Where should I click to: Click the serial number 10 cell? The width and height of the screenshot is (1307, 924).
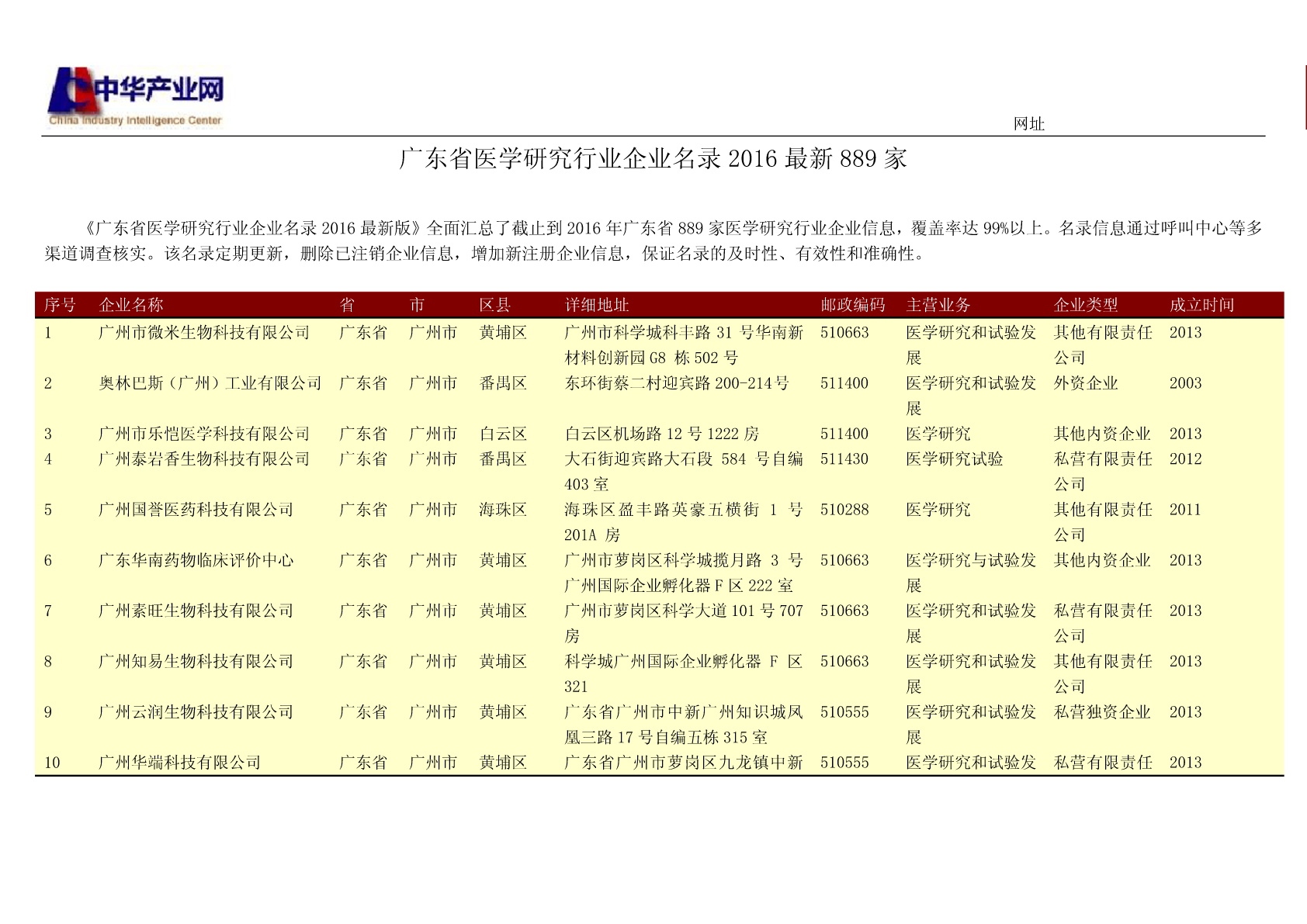52,763
